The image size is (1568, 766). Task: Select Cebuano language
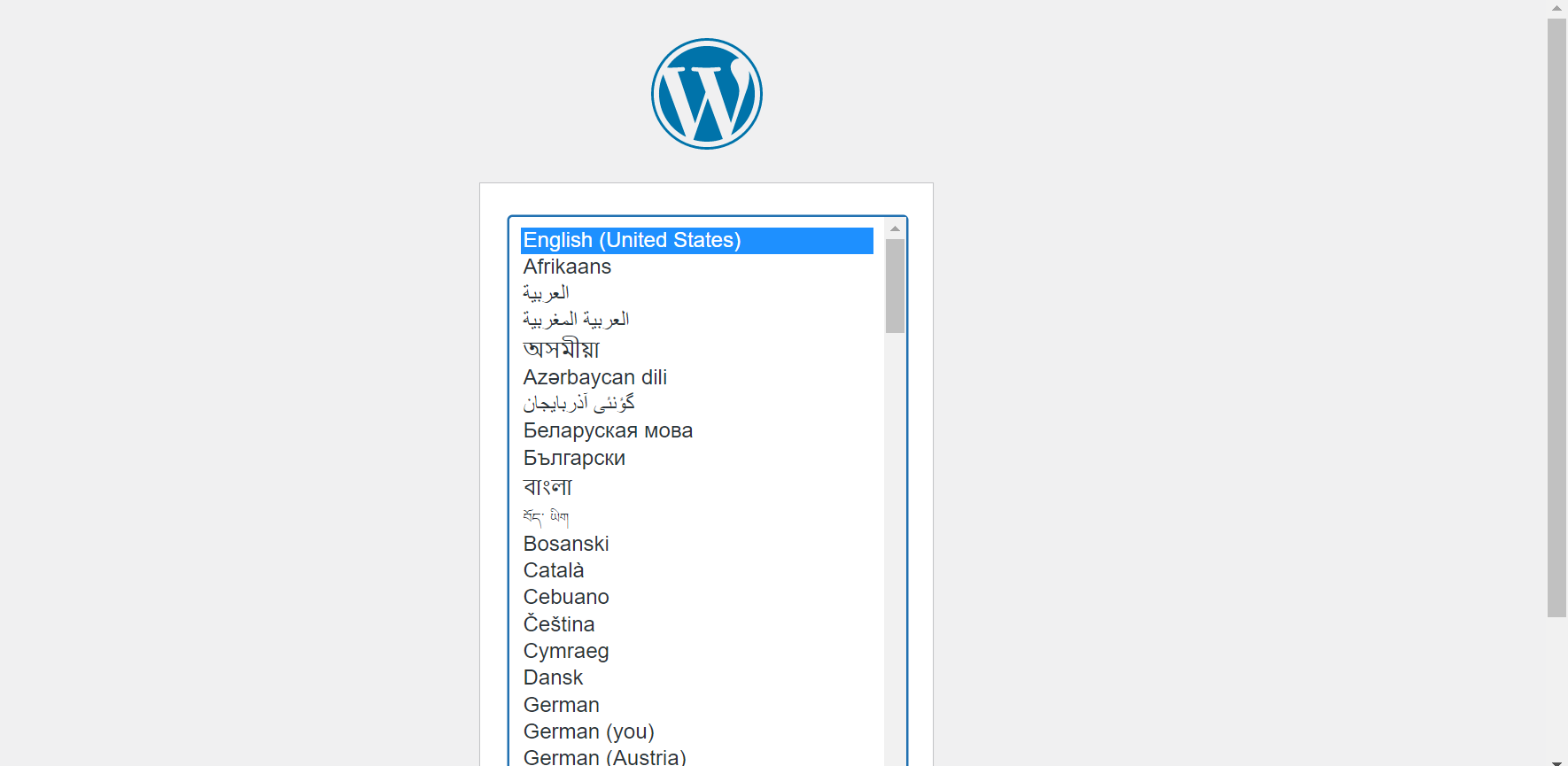point(697,597)
